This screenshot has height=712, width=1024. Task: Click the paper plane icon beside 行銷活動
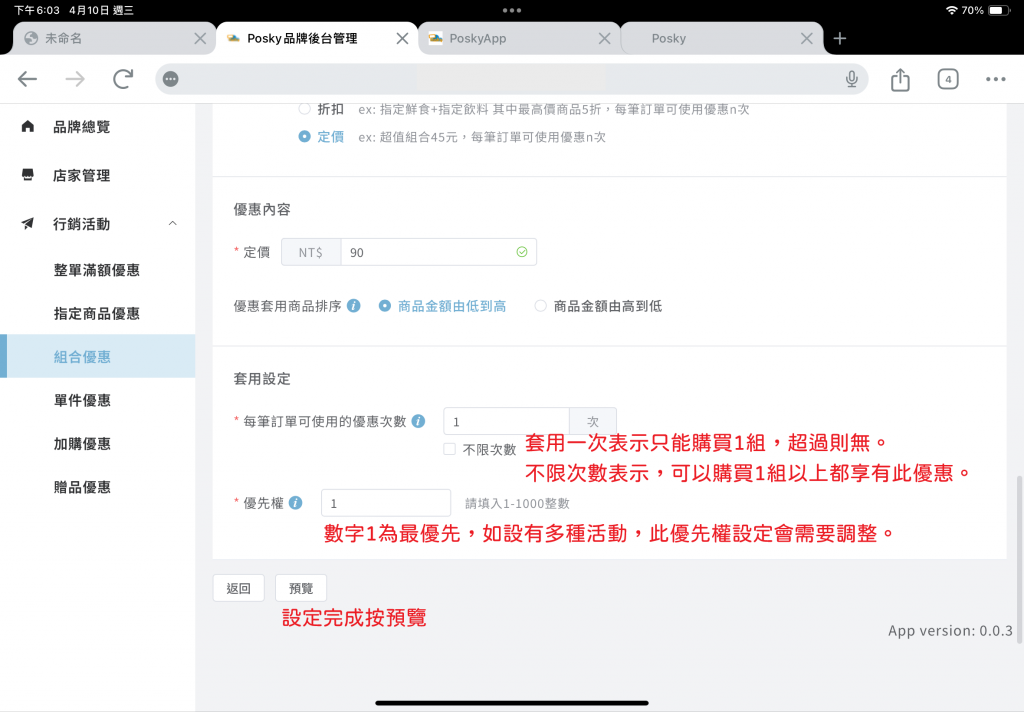[27, 223]
